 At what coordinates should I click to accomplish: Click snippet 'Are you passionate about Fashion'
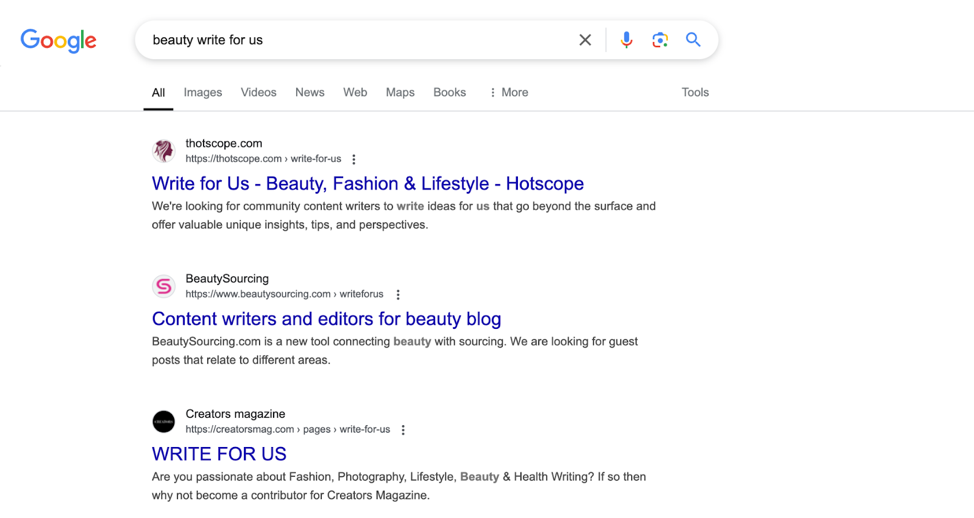pos(399,486)
